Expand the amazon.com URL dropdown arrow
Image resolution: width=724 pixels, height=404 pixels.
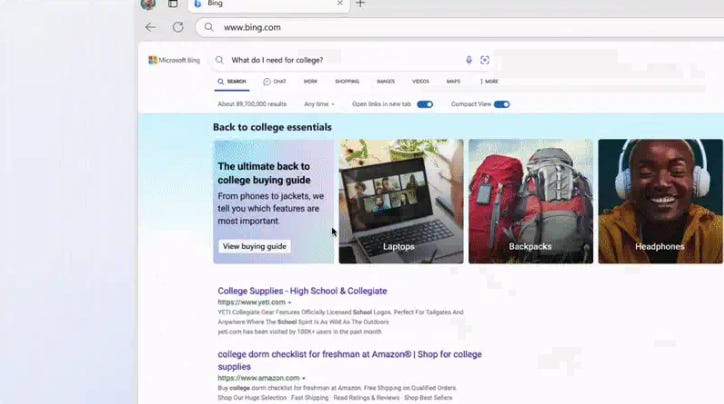click(303, 379)
